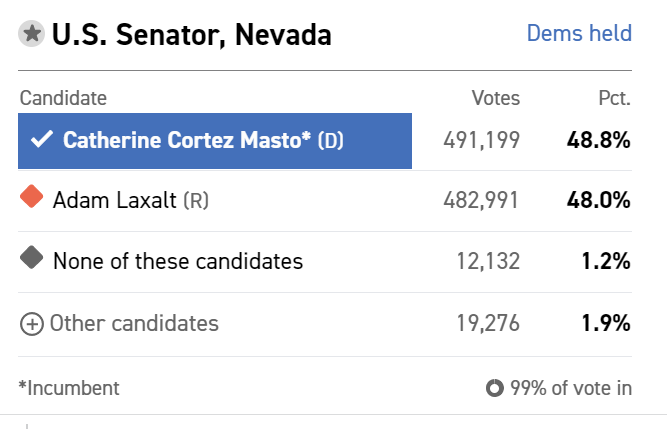Click the gray diamond beside None of these candidates
The height and width of the screenshot is (429, 667).
point(31,257)
